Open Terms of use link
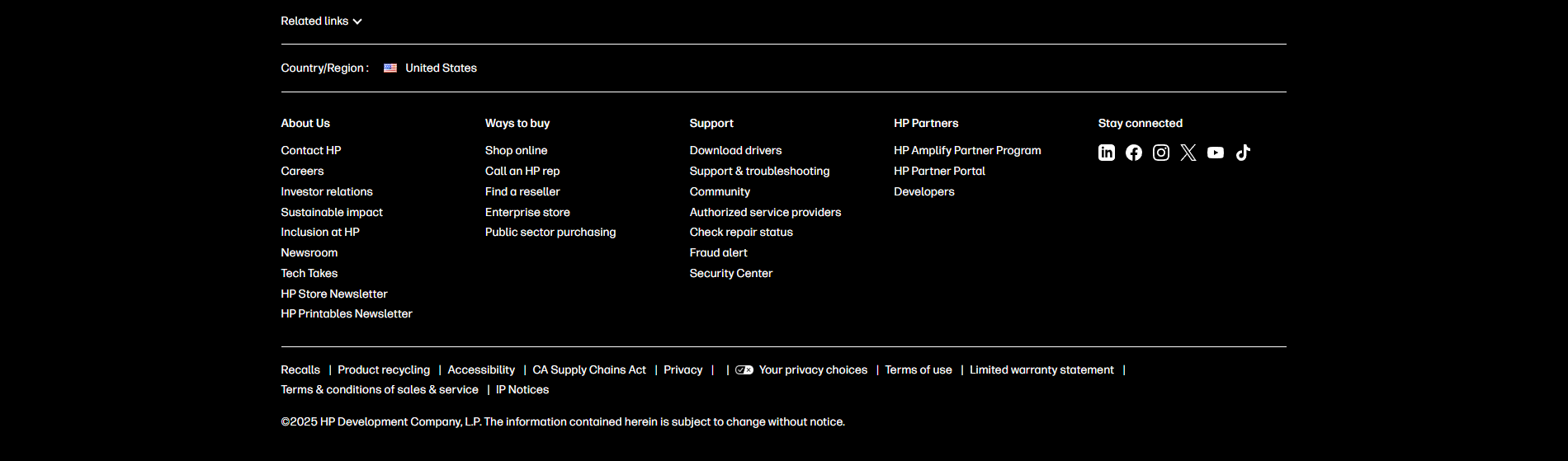This screenshot has height=461, width=1568. click(x=919, y=370)
